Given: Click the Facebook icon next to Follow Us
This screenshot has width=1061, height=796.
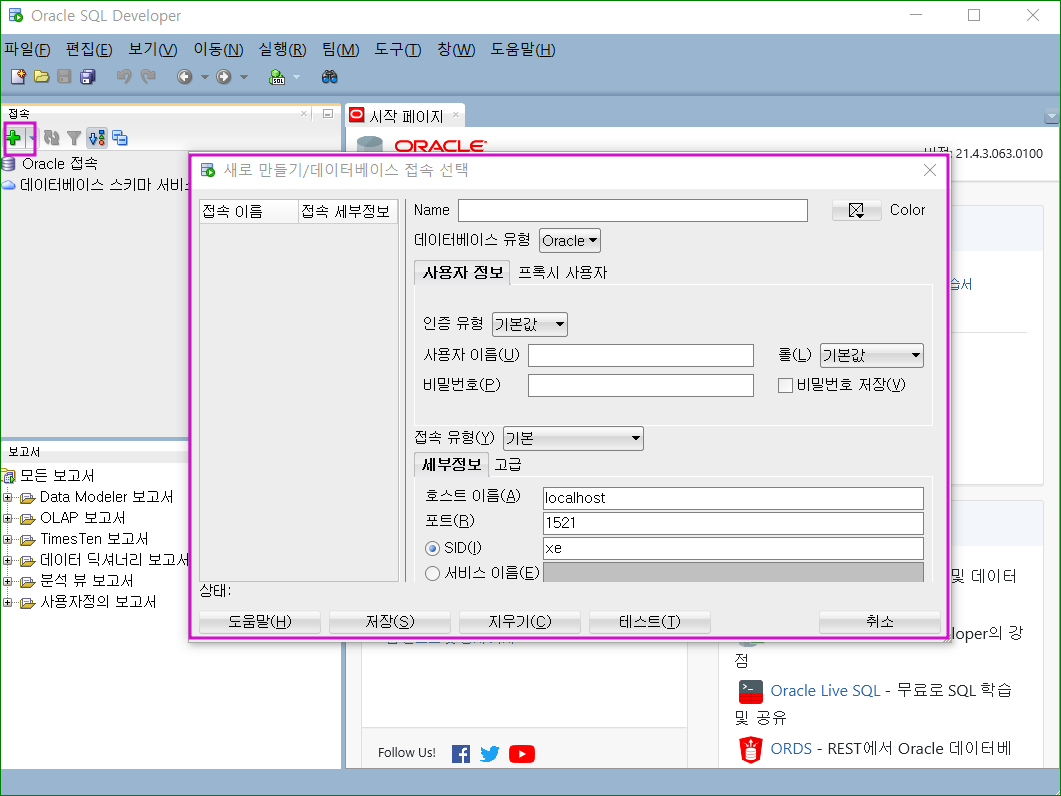Looking at the screenshot, I should pyautogui.click(x=461, y=753).
